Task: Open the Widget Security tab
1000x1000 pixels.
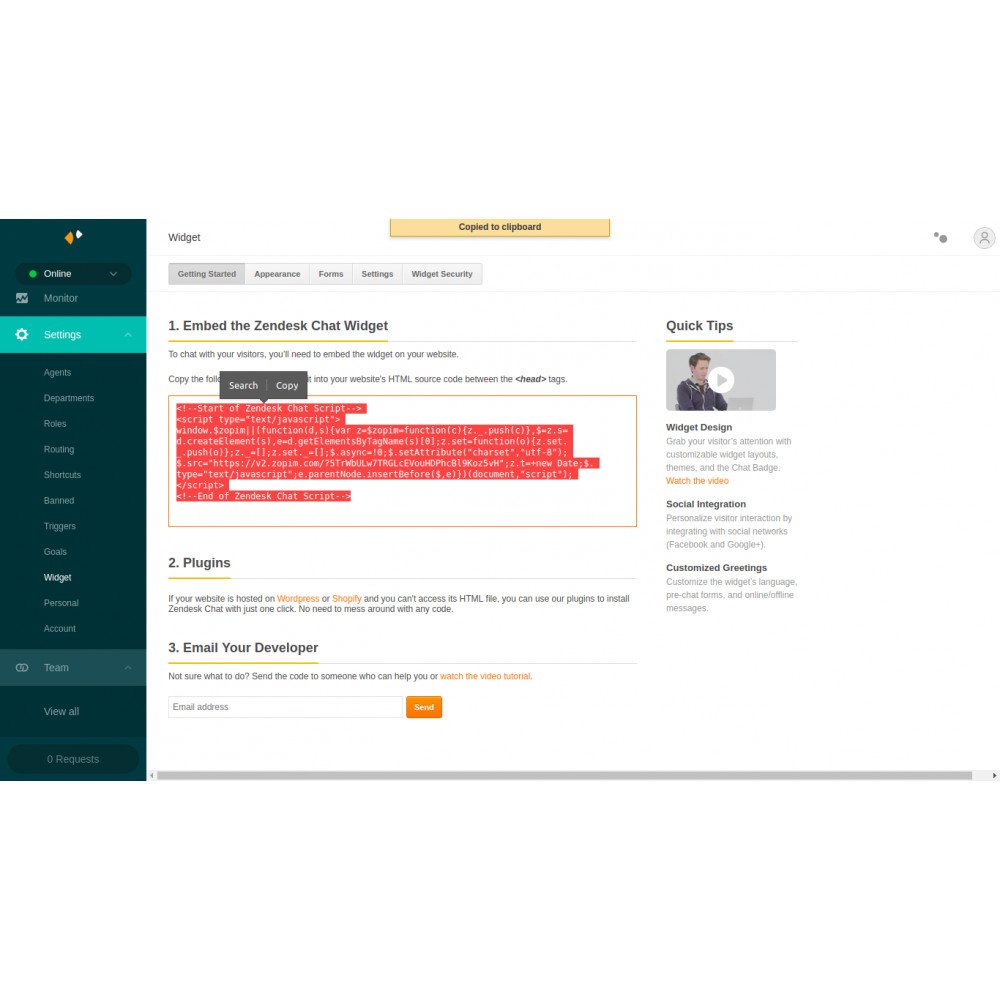Action: pos(442,274)
